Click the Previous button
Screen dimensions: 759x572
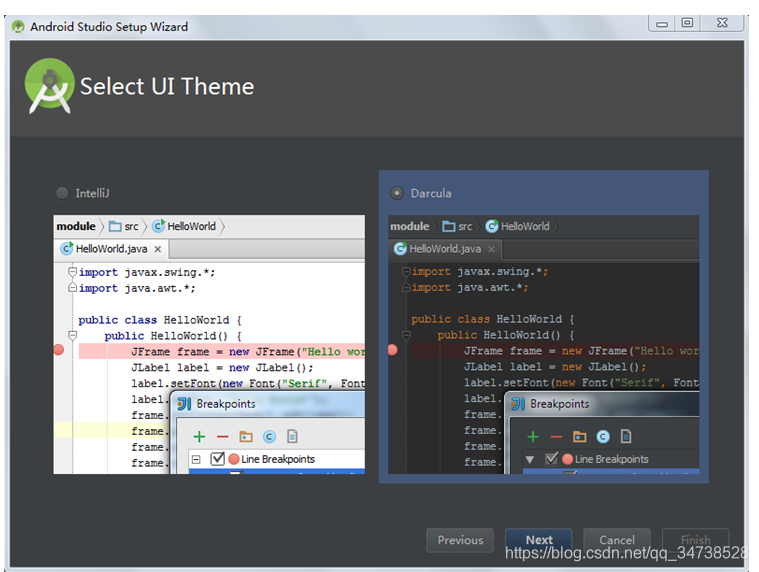point(460,540)
